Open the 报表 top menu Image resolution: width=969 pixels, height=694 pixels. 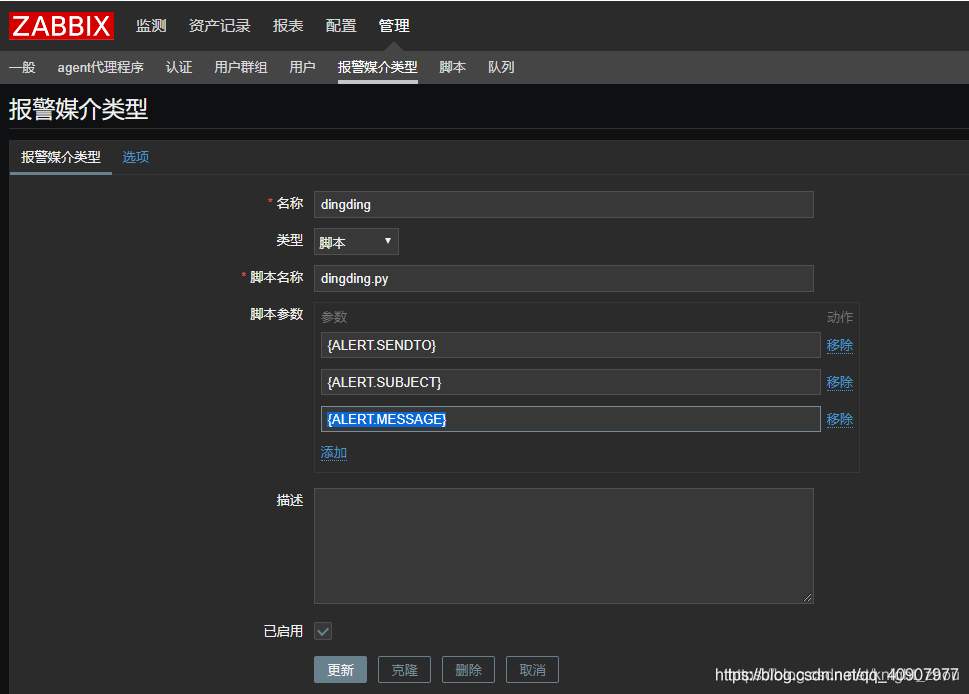click(x=288, y=26)
